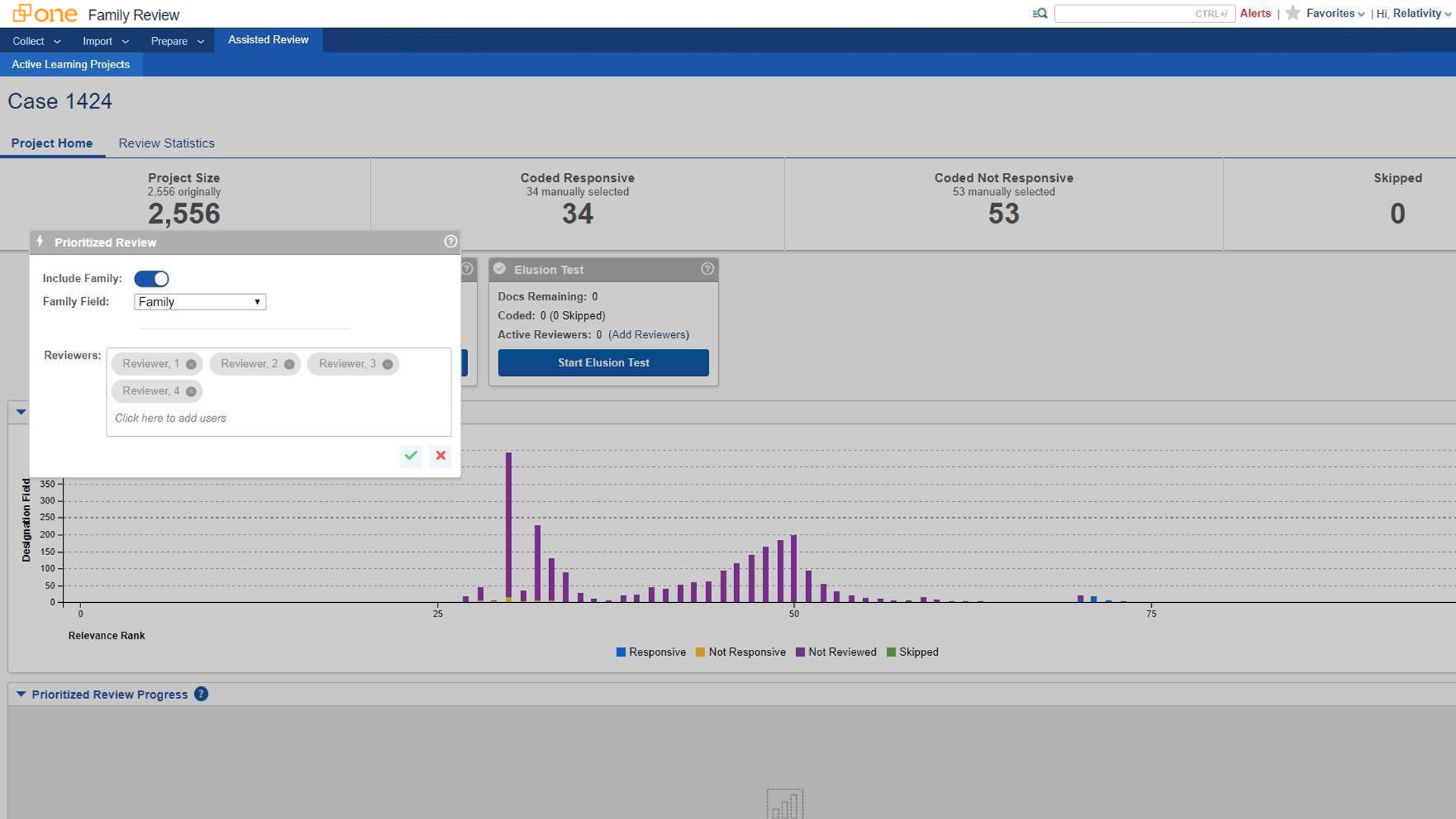Open help for Elusion Test
This screenshot has width=1456, height=819.
(707, 268)
